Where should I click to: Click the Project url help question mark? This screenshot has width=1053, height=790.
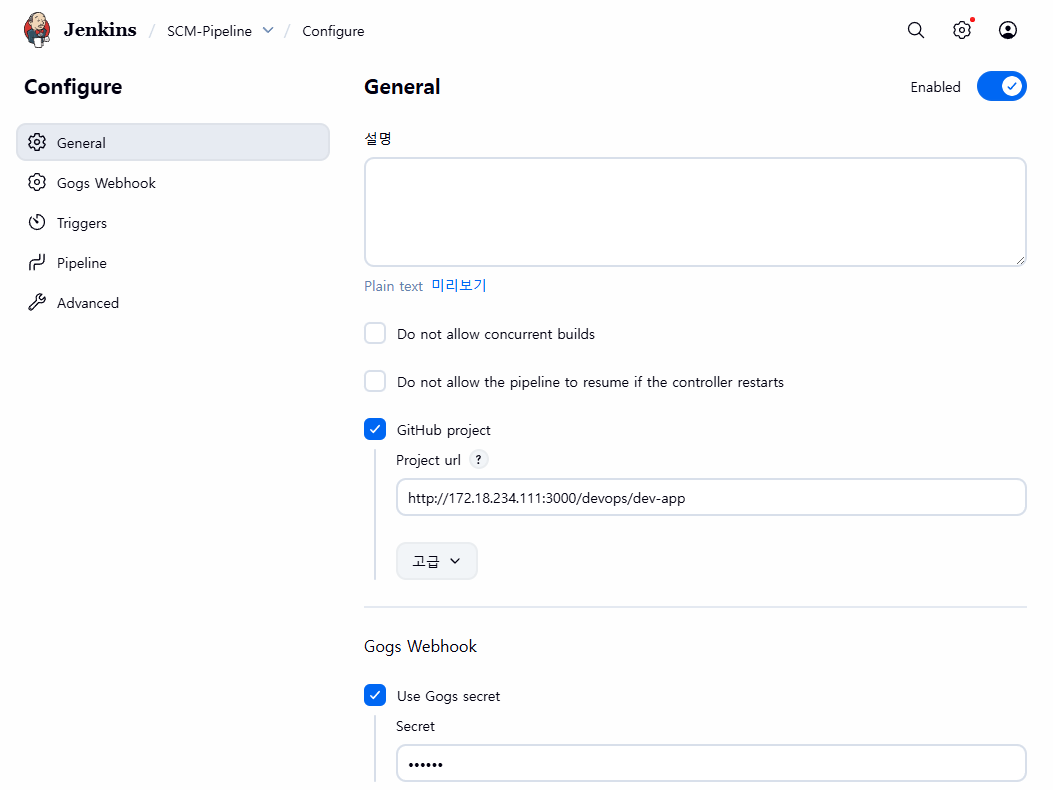[x=478, y=459]
